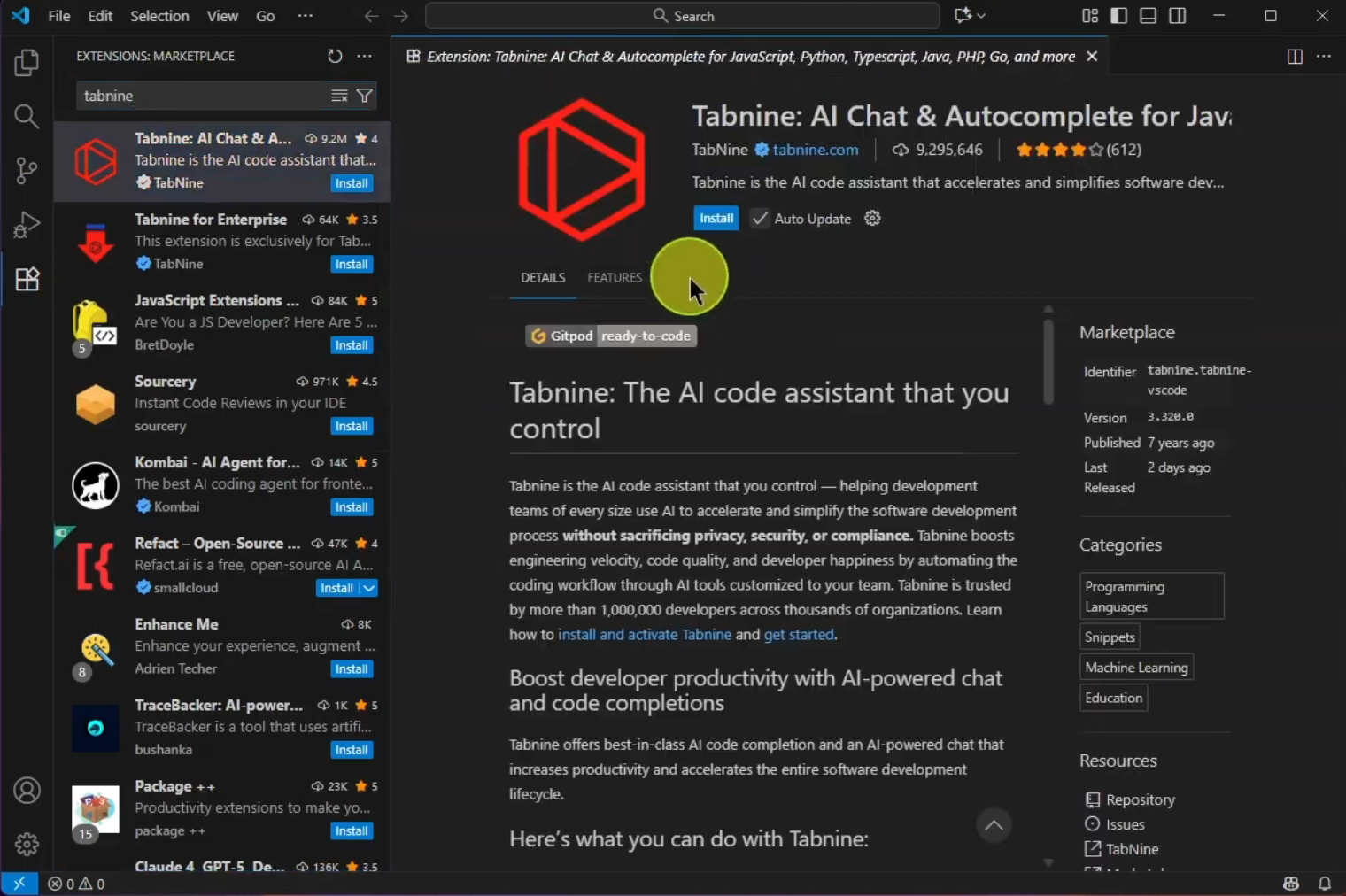This screenshot has width=1346, height=896.
Task: Open the Go menu
Action: pyautogui.click(x=266, y=16)
